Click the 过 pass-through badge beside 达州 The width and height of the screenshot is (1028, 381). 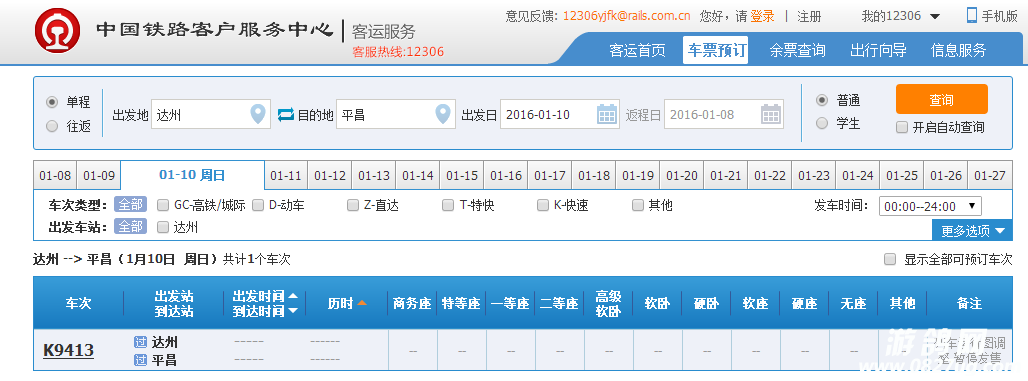(140, 342)
